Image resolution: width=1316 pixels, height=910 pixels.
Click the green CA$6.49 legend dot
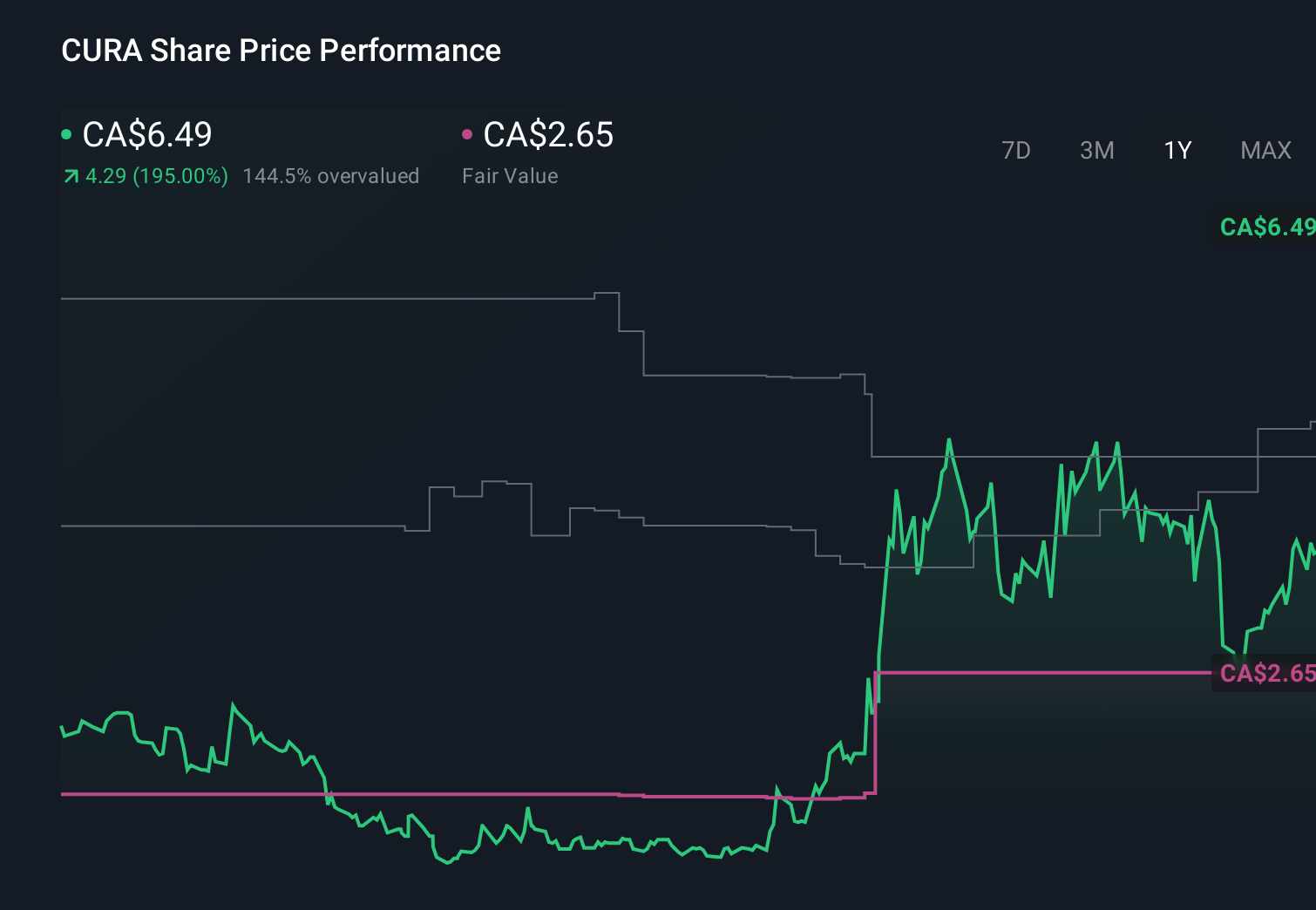[x=66, y=133]
